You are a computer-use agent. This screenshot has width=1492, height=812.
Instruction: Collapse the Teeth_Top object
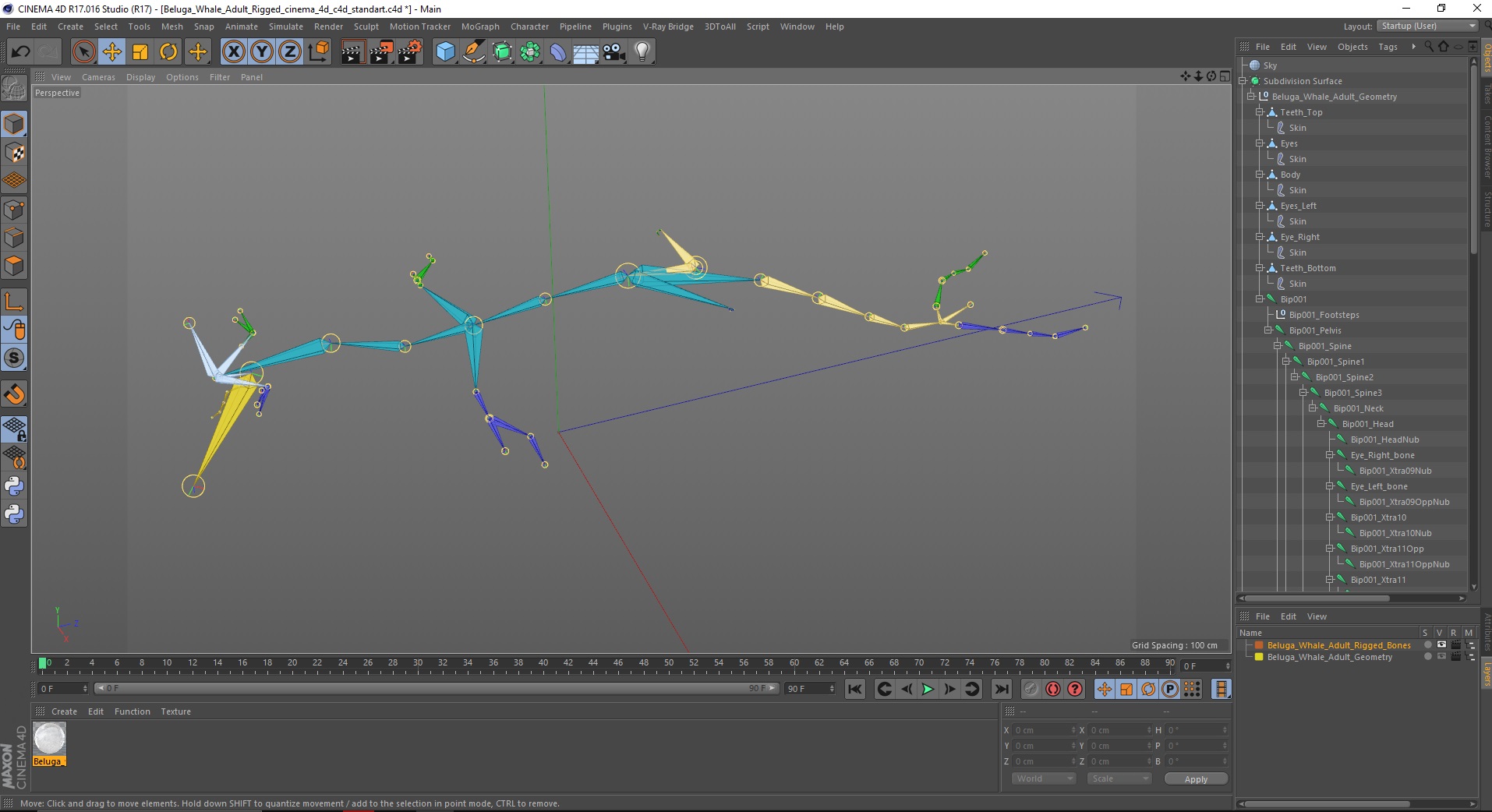click(1260, 112)
